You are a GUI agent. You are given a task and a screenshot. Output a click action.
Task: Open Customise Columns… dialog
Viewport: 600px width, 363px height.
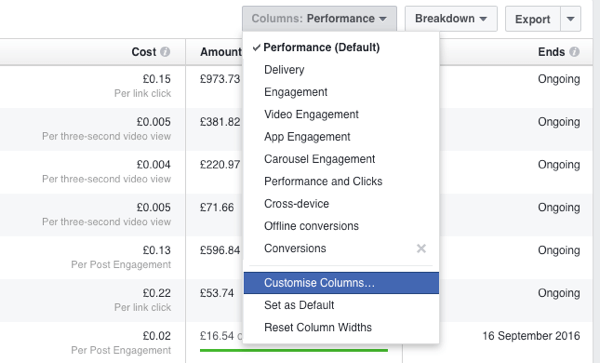coord(341,283)
